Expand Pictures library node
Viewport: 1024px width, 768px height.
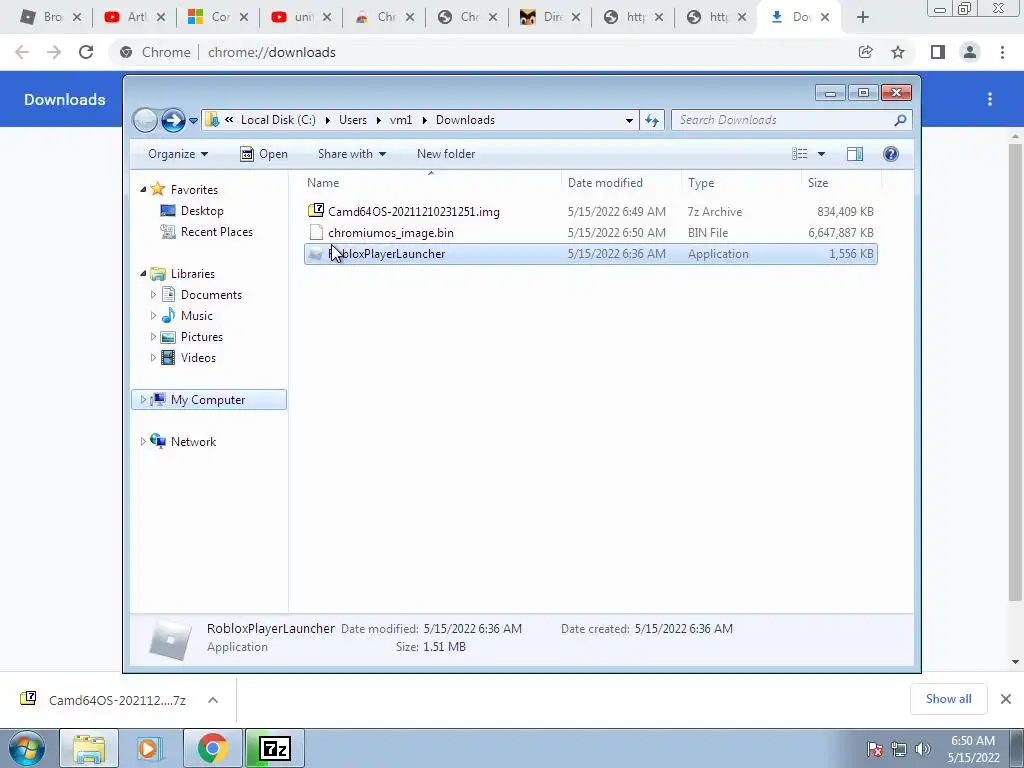point(153,337)
